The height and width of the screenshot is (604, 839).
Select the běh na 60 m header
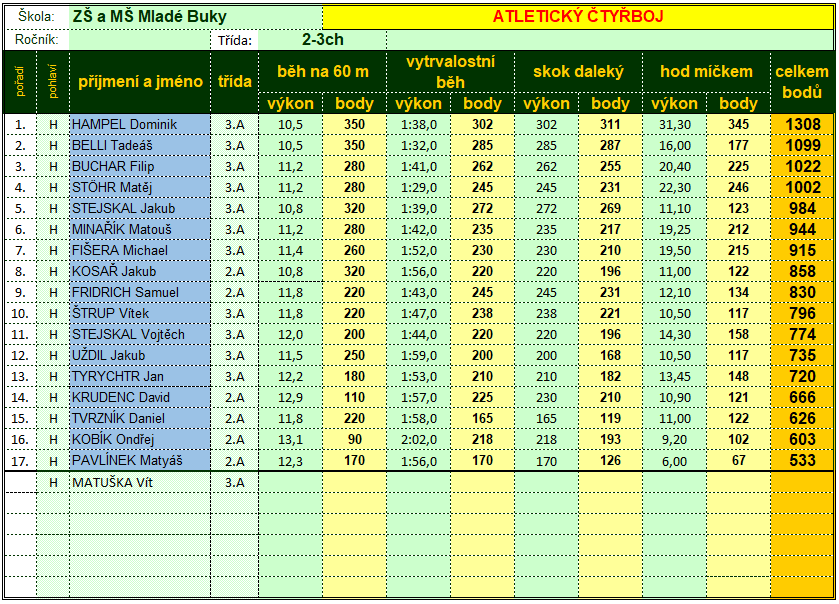323,71
